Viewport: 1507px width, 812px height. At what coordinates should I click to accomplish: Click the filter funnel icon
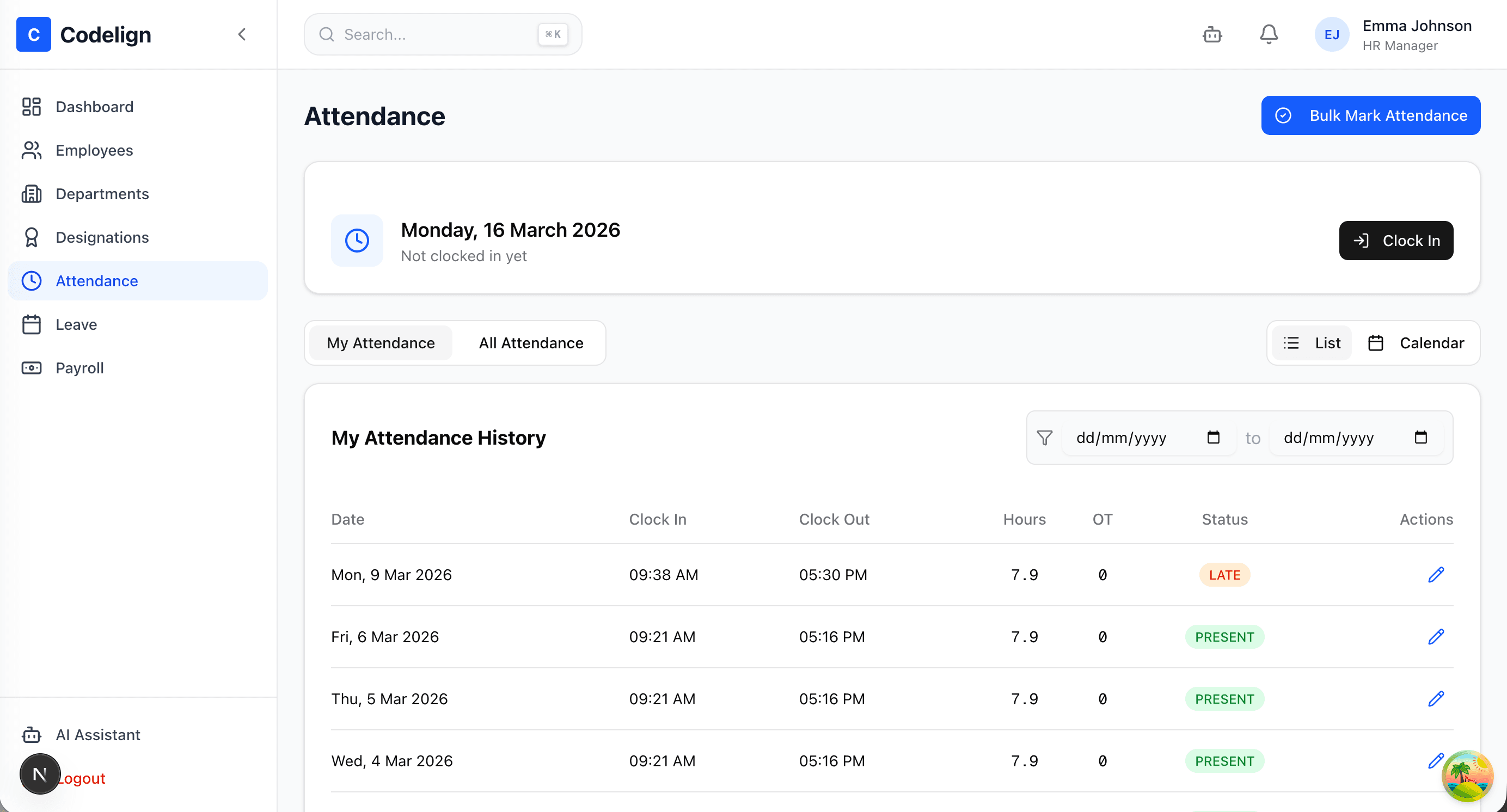tap(1044, 438)
